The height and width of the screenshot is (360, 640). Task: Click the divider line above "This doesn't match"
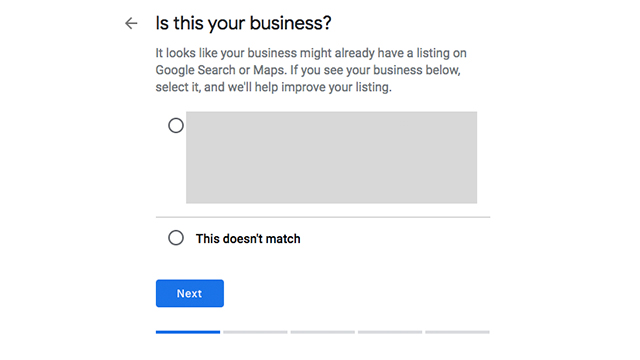[323, 217]
